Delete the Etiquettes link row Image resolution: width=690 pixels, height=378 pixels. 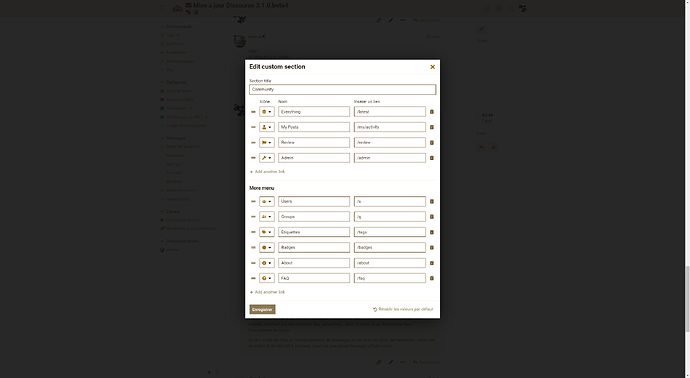[432, 232]
